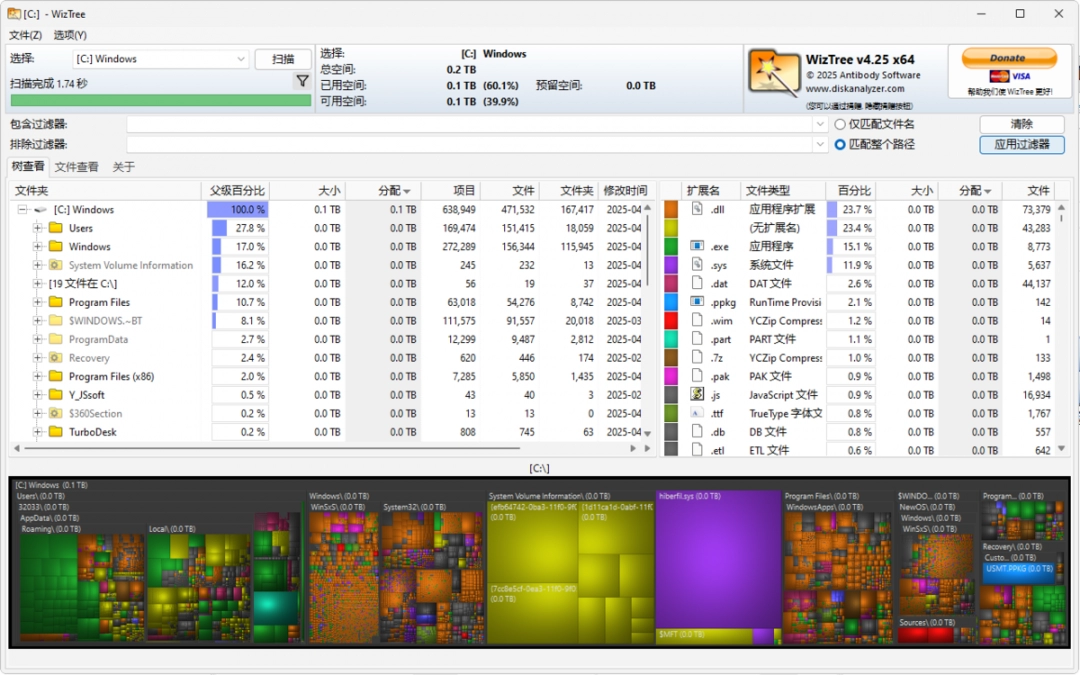Click the 应用过滤器 button
The width and height of the screenshot is (1080, 675).
(1021, 144)
